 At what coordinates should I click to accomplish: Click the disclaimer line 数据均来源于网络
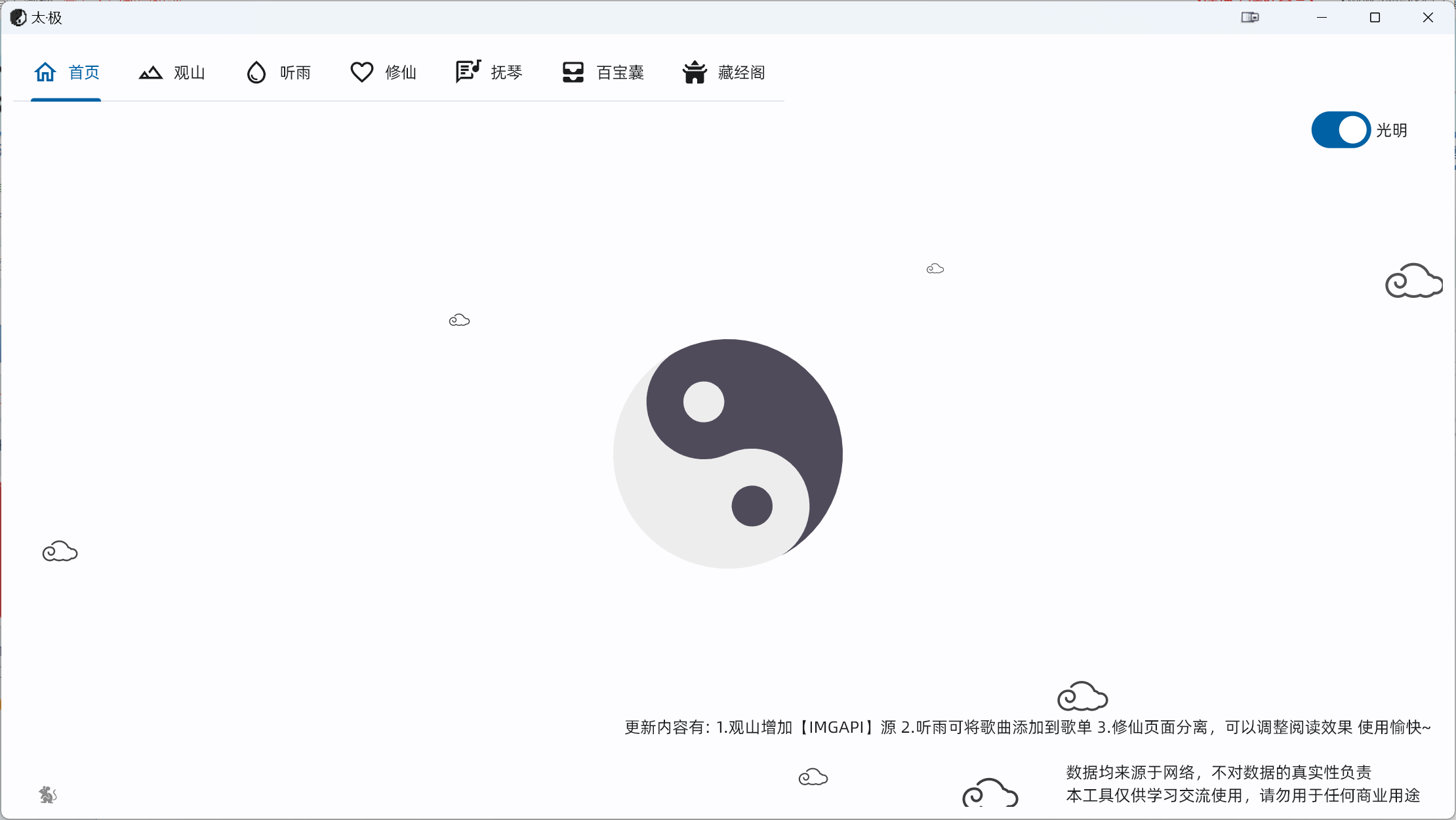coord(1219,772)
